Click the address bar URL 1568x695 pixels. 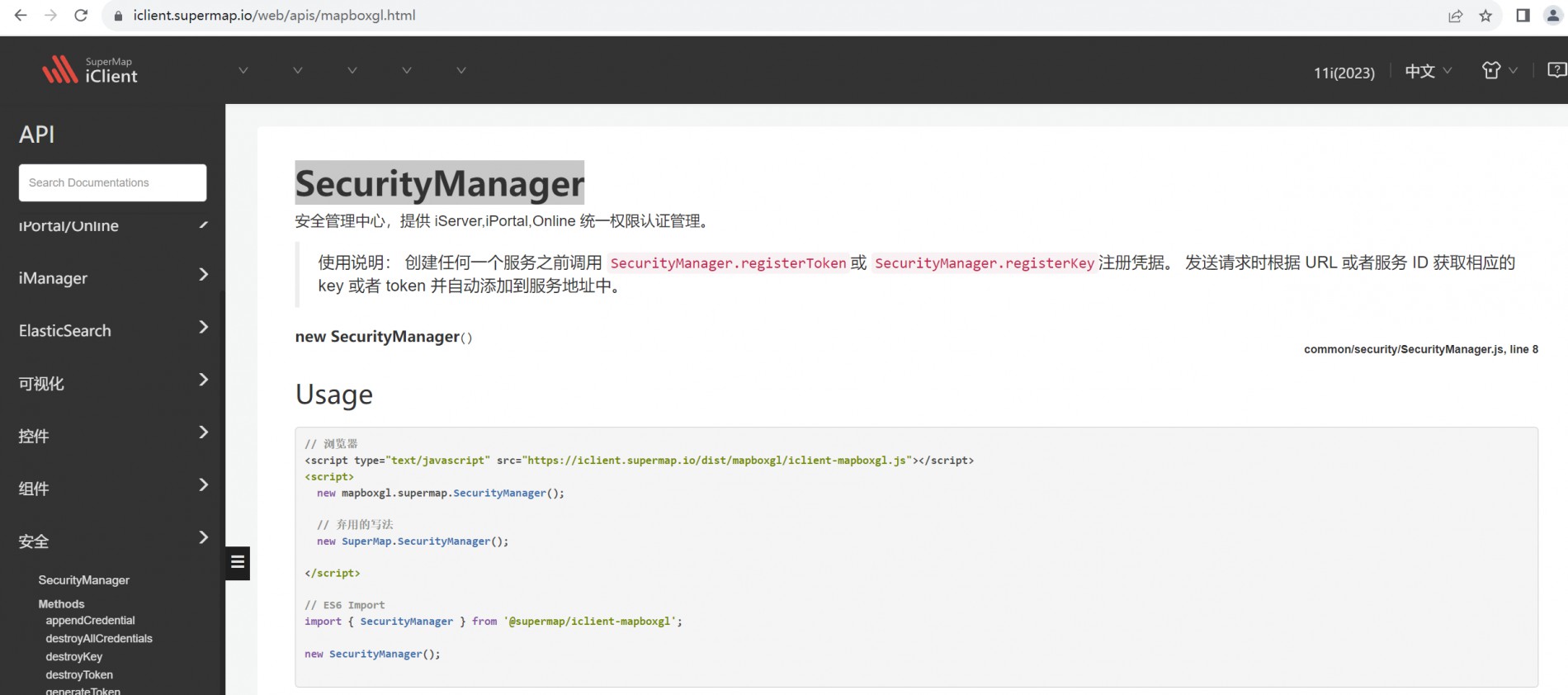[x=274, y=16]
